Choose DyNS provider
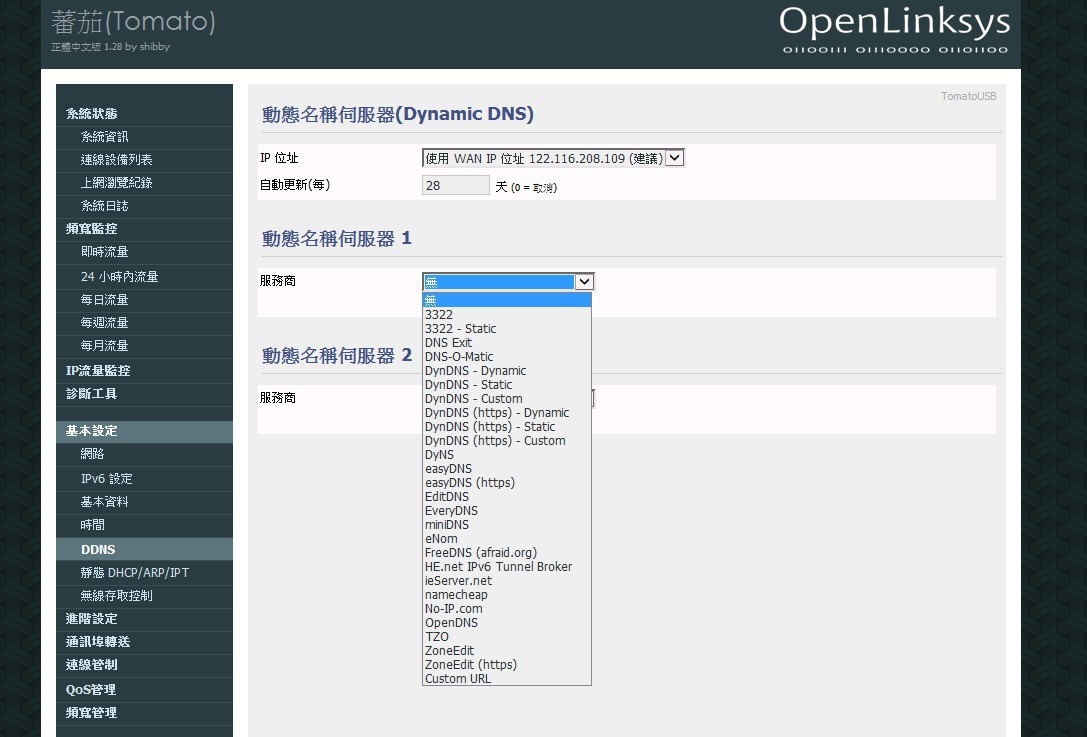 (507, 455)
